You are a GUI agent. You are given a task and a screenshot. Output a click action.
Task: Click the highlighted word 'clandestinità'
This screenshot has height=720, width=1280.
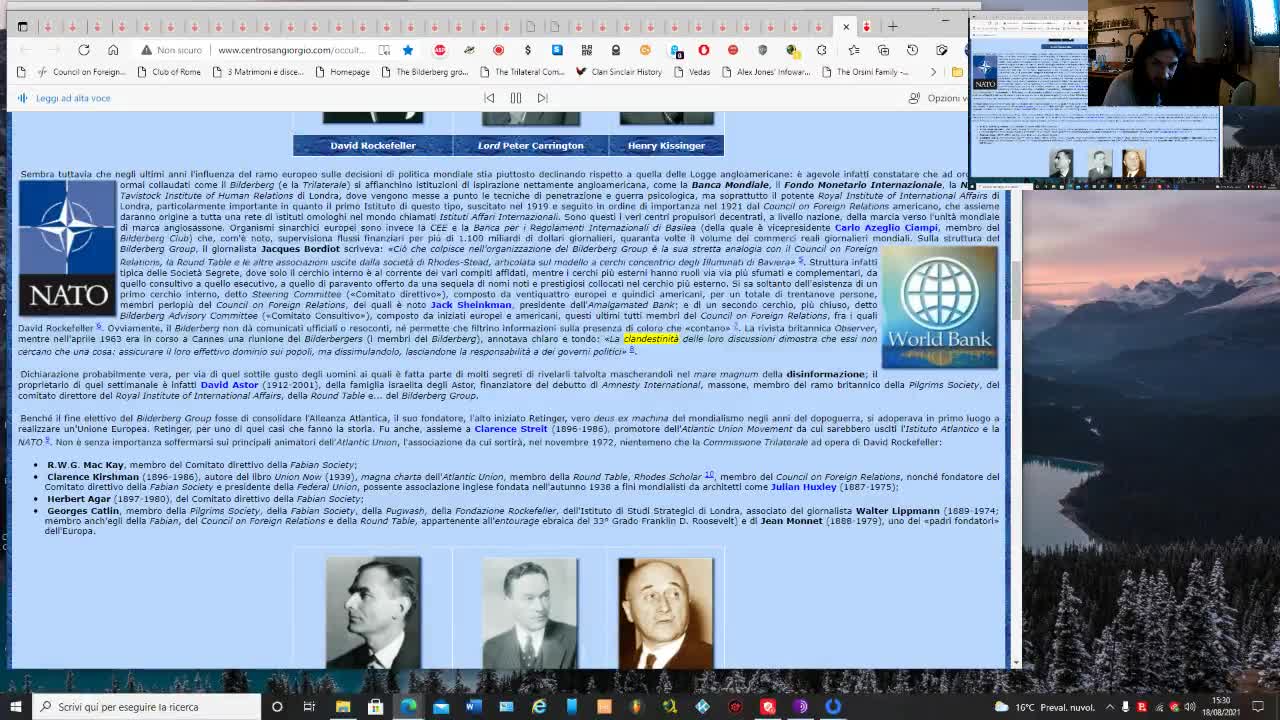point(651,339)
